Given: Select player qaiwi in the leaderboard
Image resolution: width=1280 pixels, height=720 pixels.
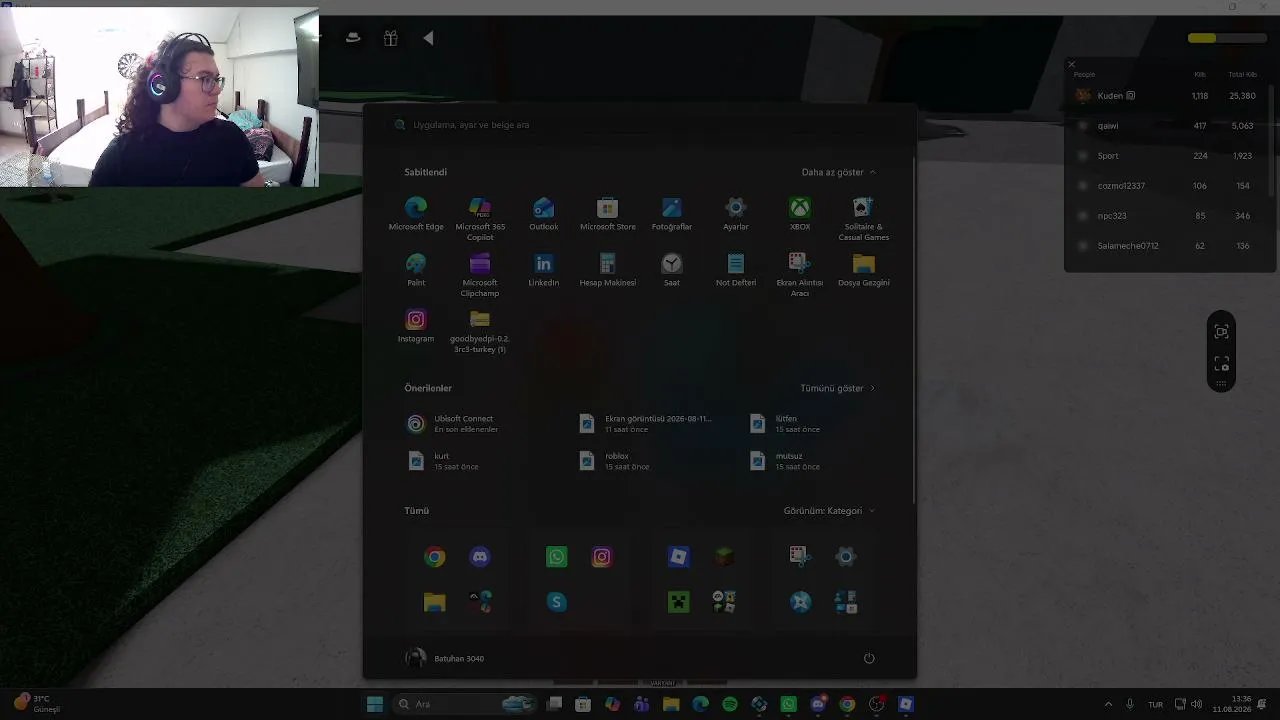Looking at the screenshot, I should 1169,126.
